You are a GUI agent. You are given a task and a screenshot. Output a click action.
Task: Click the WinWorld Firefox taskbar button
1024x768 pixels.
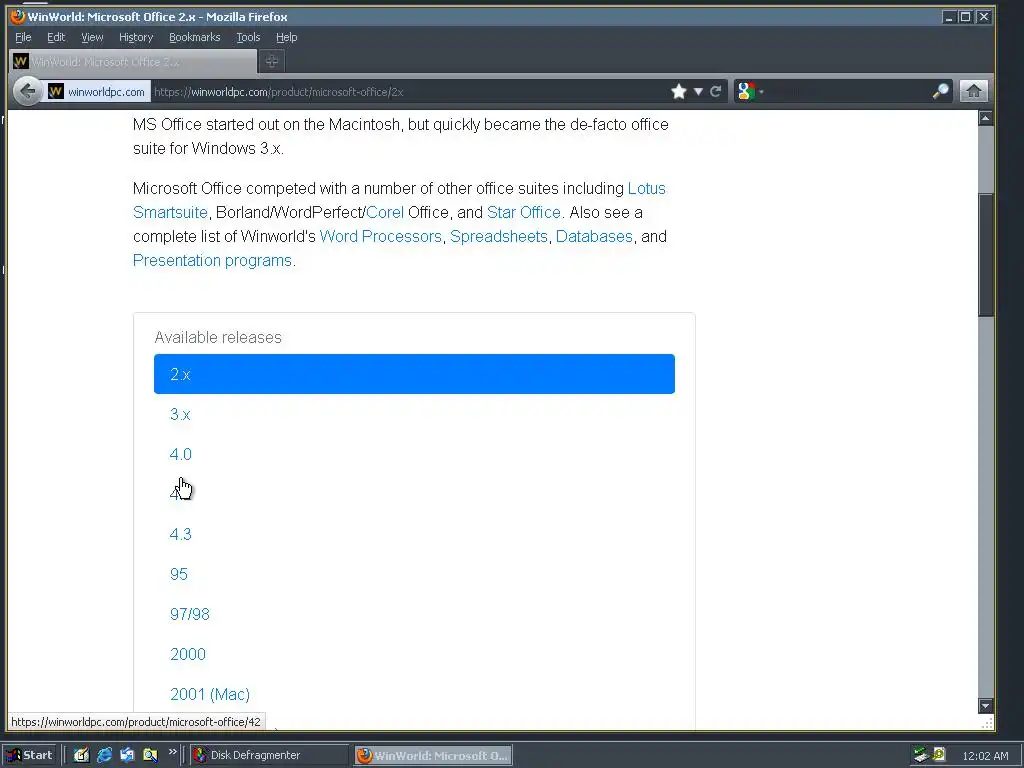(x=434, y=755)
